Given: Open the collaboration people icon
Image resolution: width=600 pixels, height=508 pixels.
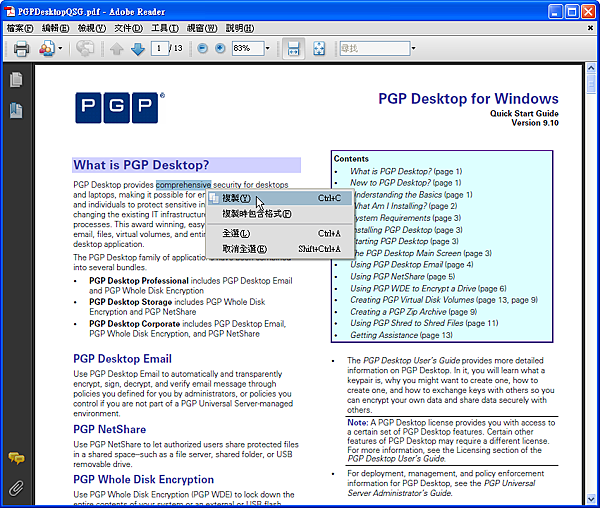Looking at the screenshot, I should 47,49.
